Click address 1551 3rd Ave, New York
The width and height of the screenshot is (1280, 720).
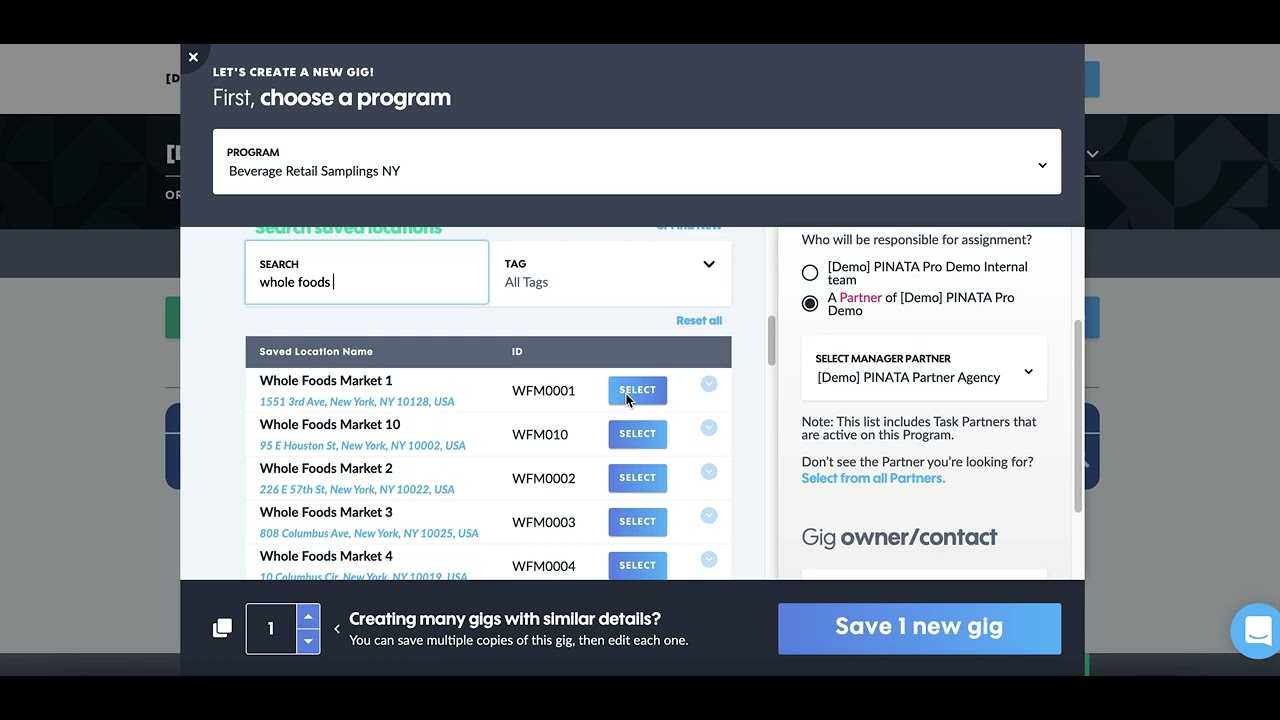click(357, 402)
